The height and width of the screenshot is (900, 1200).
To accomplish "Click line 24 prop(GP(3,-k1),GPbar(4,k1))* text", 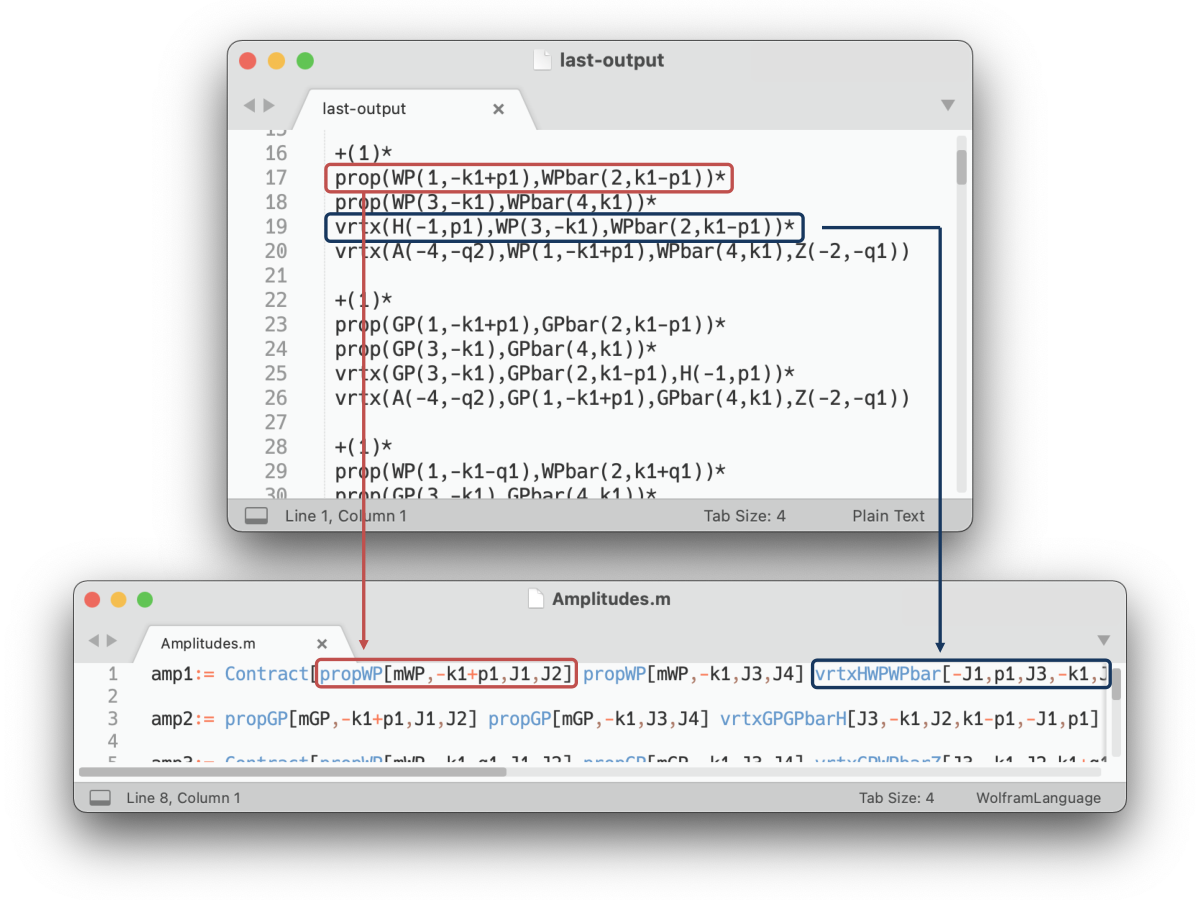I will coord(496,349).
